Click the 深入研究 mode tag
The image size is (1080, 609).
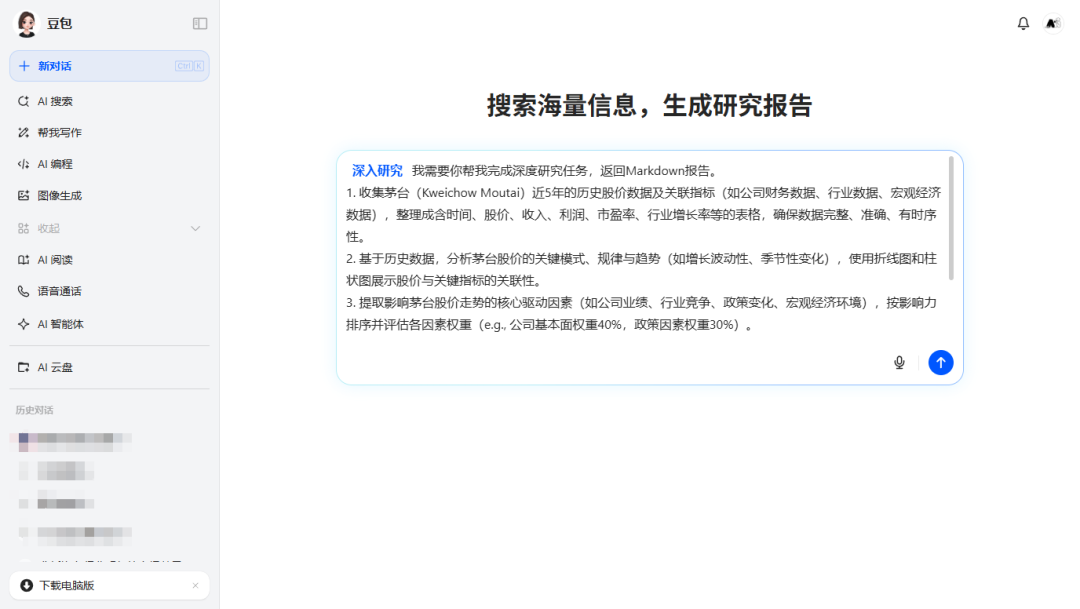[377, 171]
